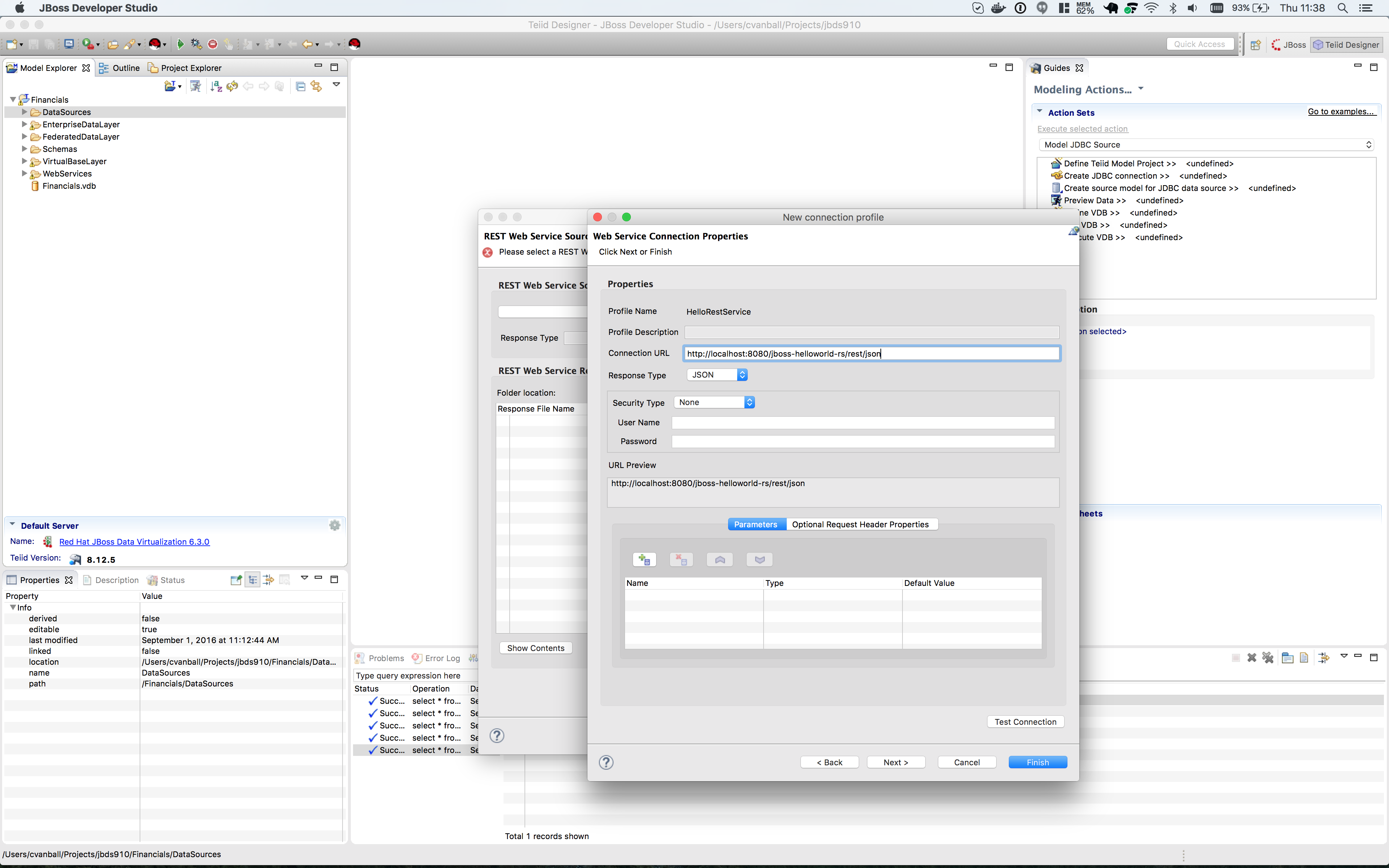Expand the EnterpriseDataLayer folder
This screenshot has width=1389, height=868.
[24, 124]
